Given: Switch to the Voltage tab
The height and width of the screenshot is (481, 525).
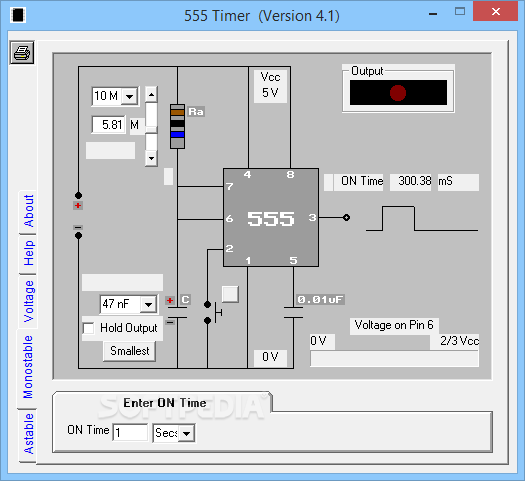Looking at the screenshot, I should point(28,301).
